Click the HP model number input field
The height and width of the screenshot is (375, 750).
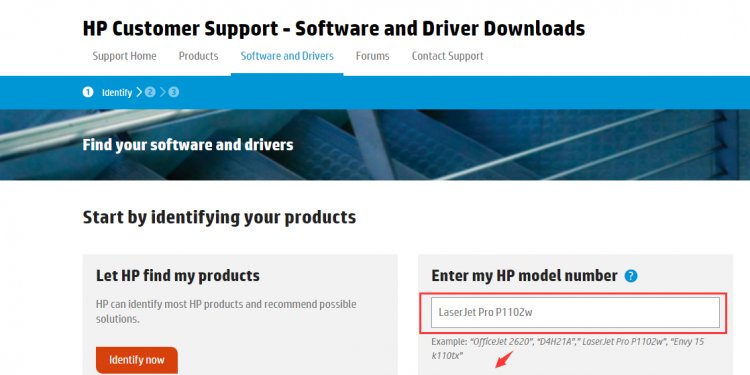point(575,312)
